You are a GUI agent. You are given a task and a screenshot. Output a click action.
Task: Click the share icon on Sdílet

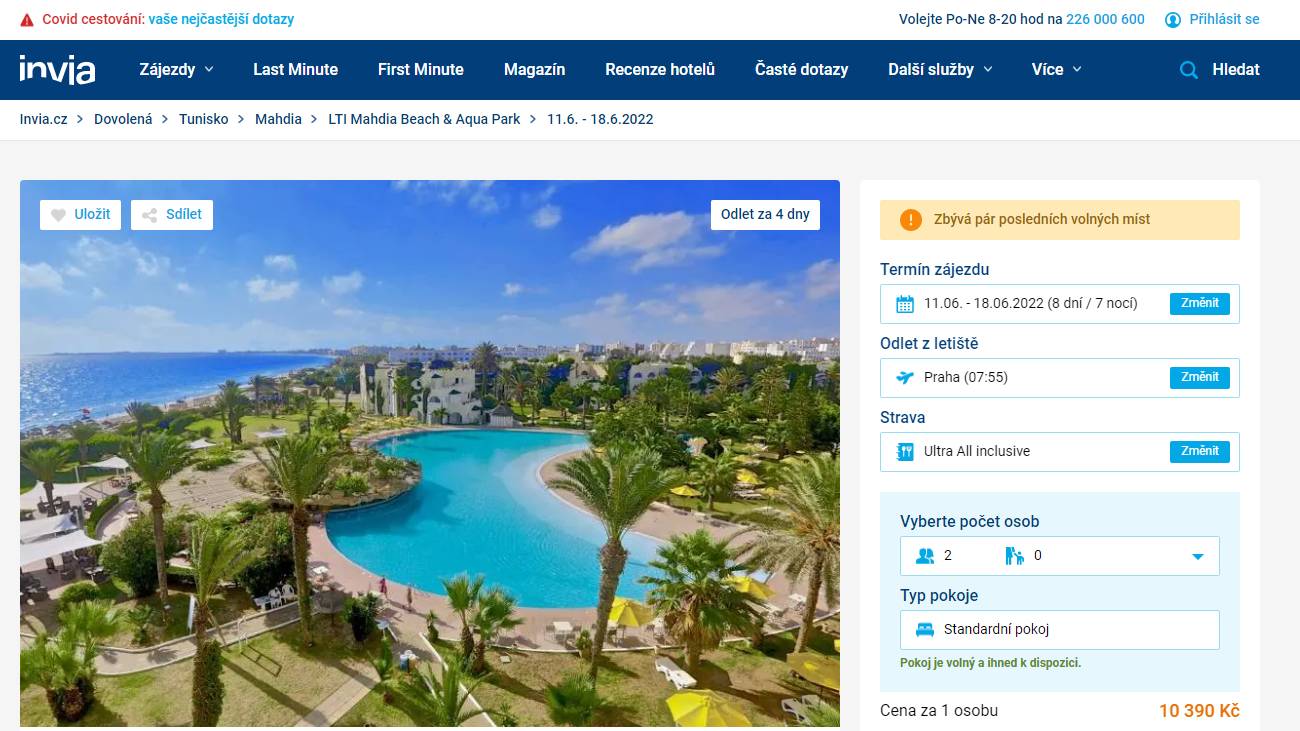[x=149, y=215]
